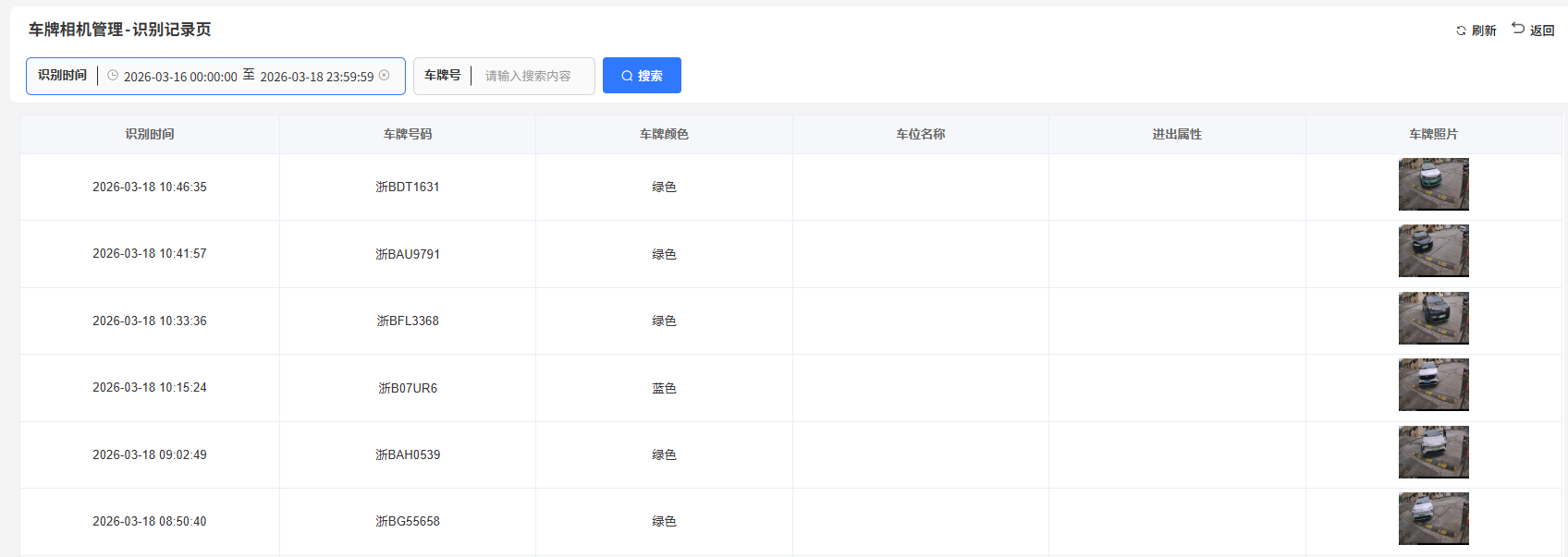
Task: Click 绿色 color cell for 浙BDT1631
Action: pyautogui.click(x=664, y=187)
